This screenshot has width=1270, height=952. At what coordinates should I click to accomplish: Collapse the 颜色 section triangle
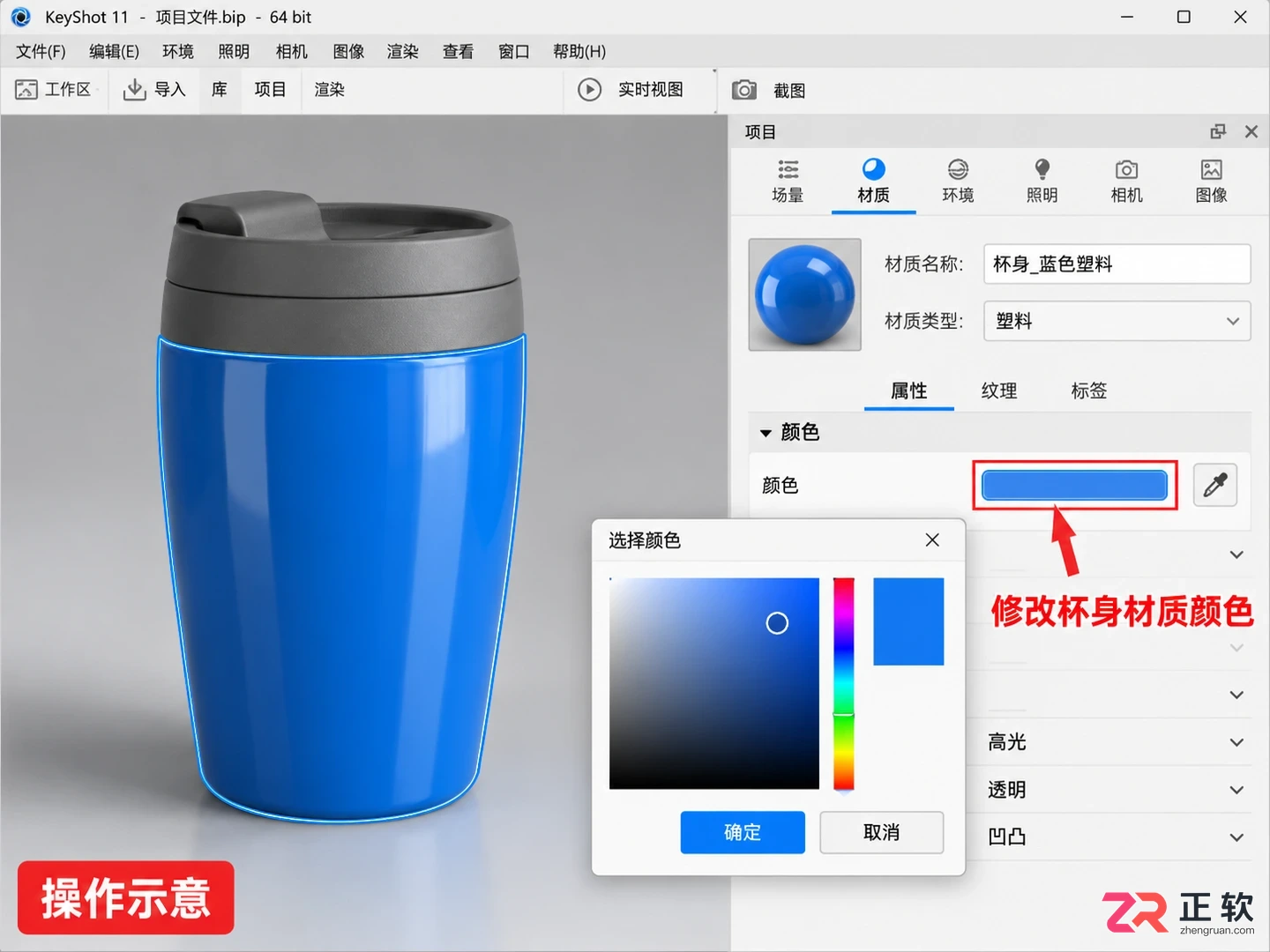[x=766, y=433]
